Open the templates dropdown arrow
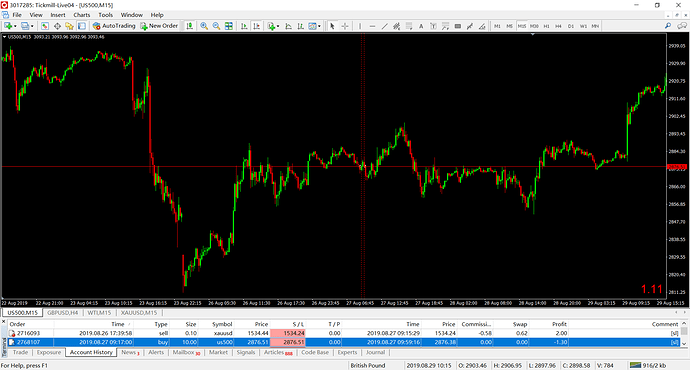The height and width of the screenshot is (370, 690). point(319,26)
